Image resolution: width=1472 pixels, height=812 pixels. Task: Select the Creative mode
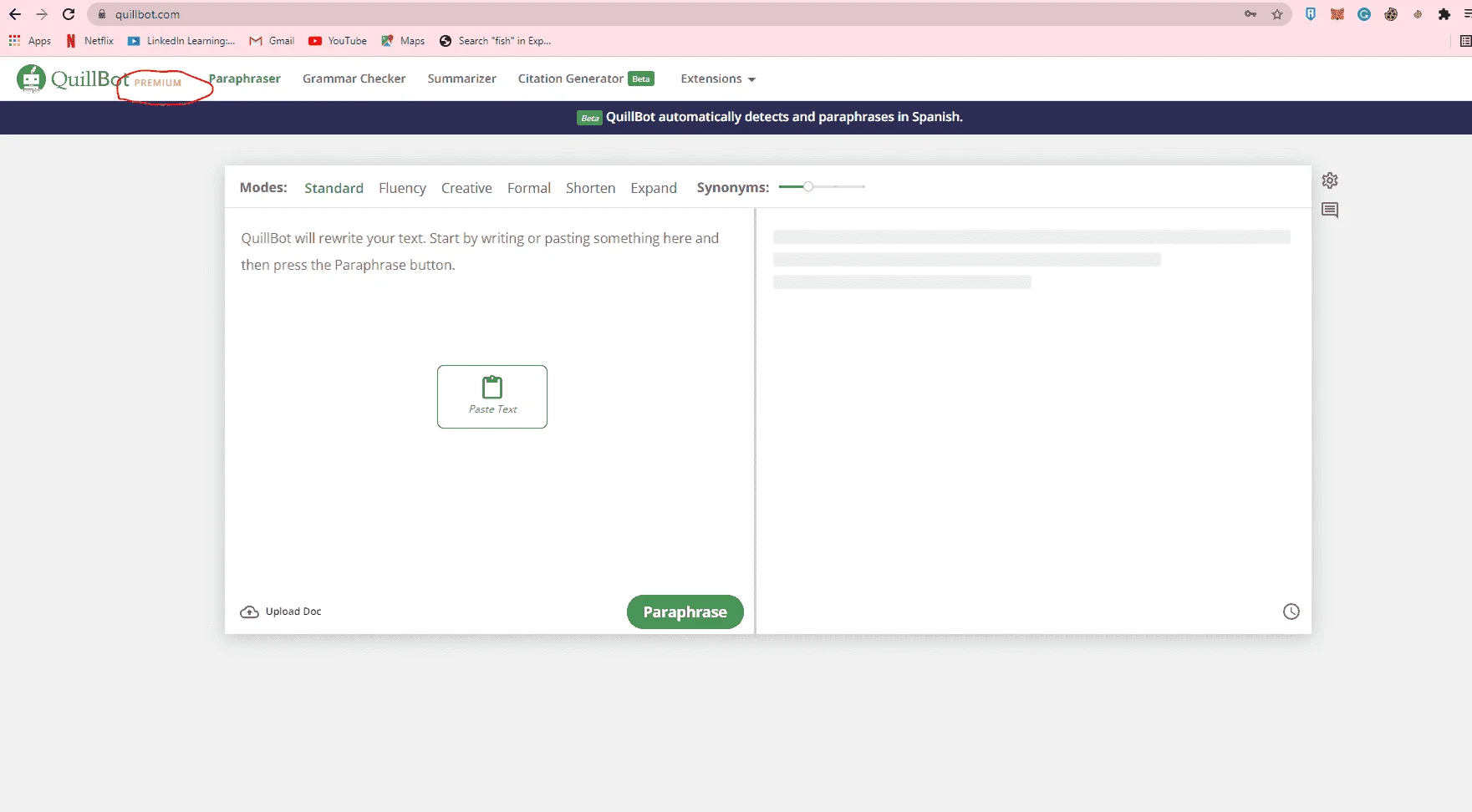466,188
